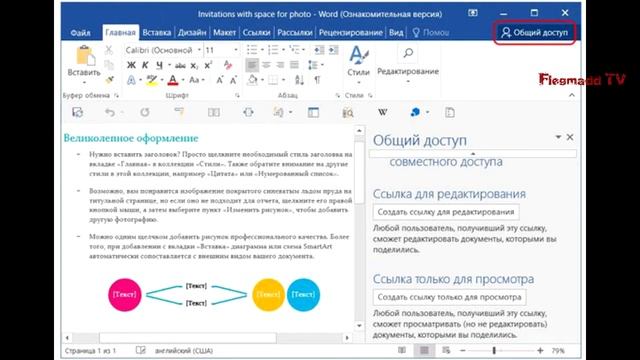Cut selection with the scissors icon
Screen dimensions: 640x360
click(109, 50)
